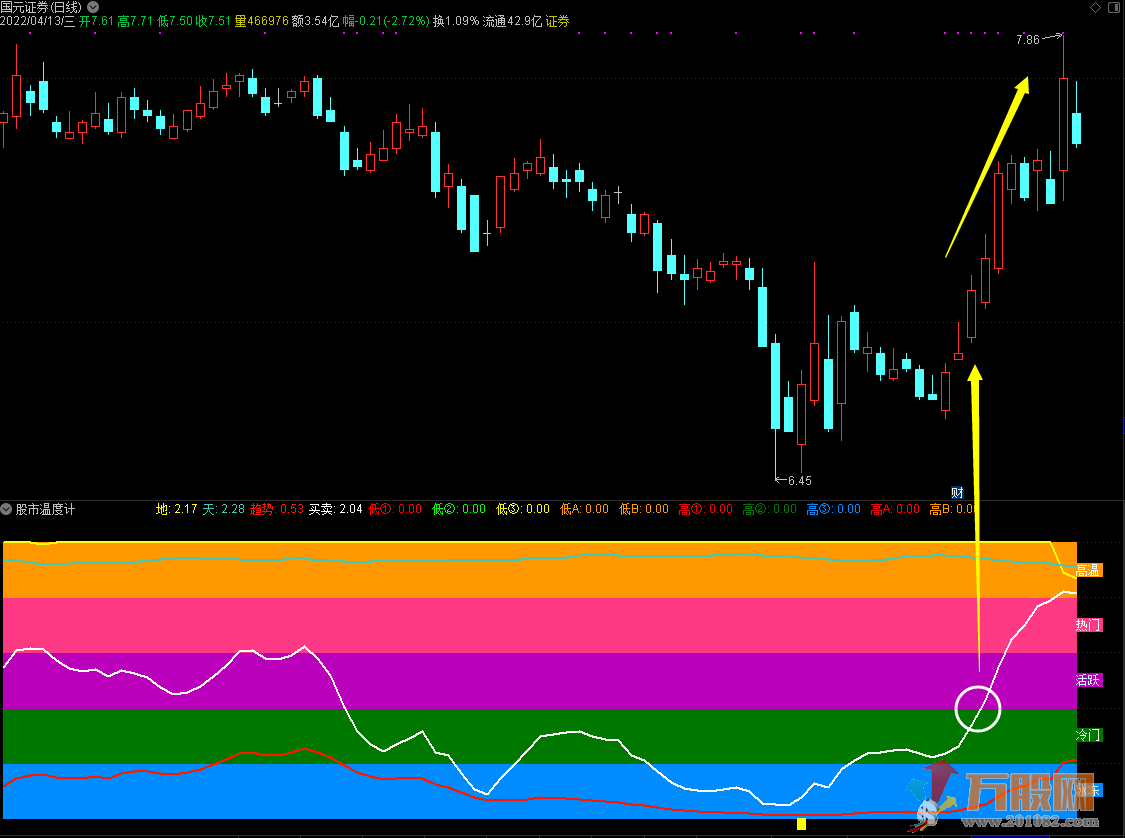Image resolution: width=1125 pixels, height=838 pixels.
Task: Click the volume value 量466976
Action: [x=262, y=22]
